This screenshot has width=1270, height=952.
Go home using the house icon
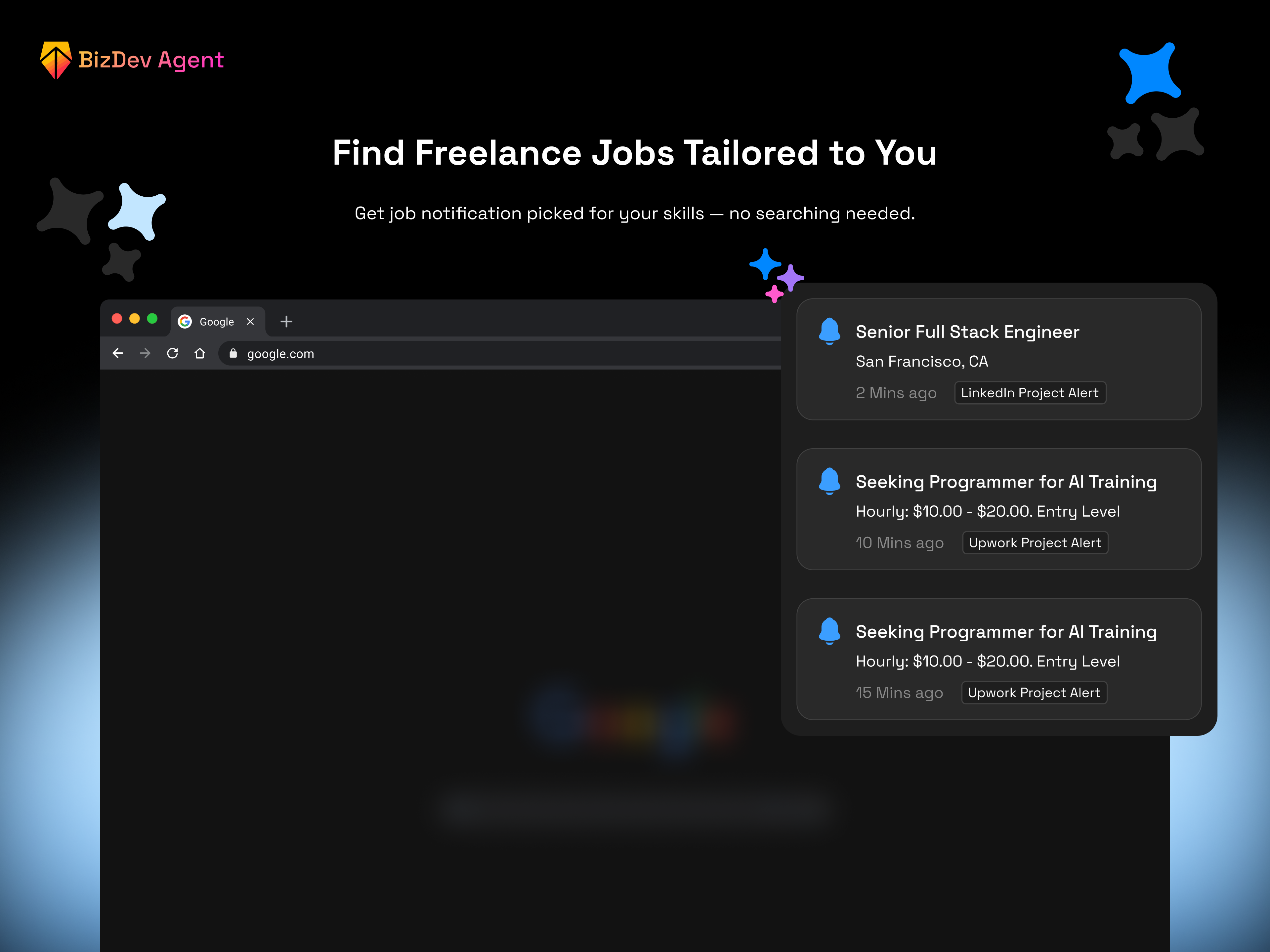tap(199, 353)
